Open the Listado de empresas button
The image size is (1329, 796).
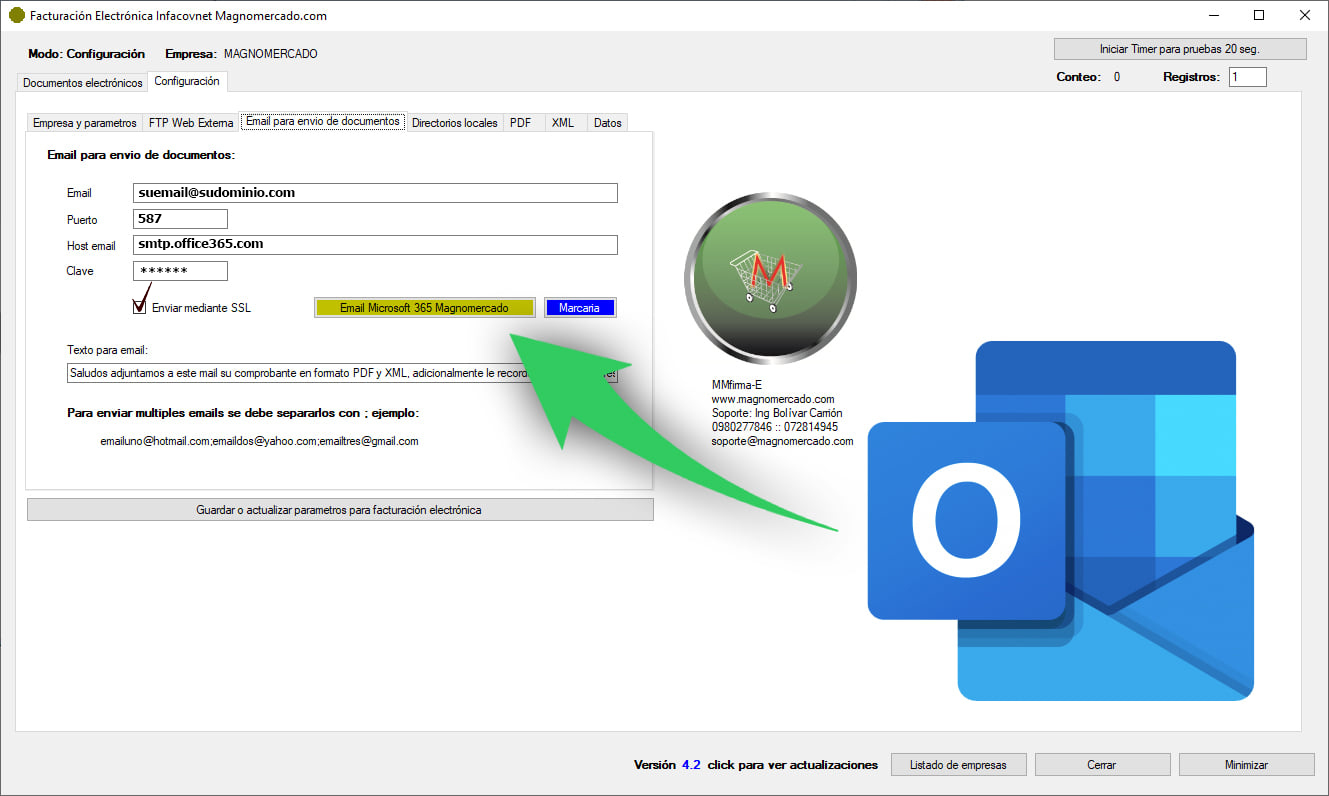point(958,765)
